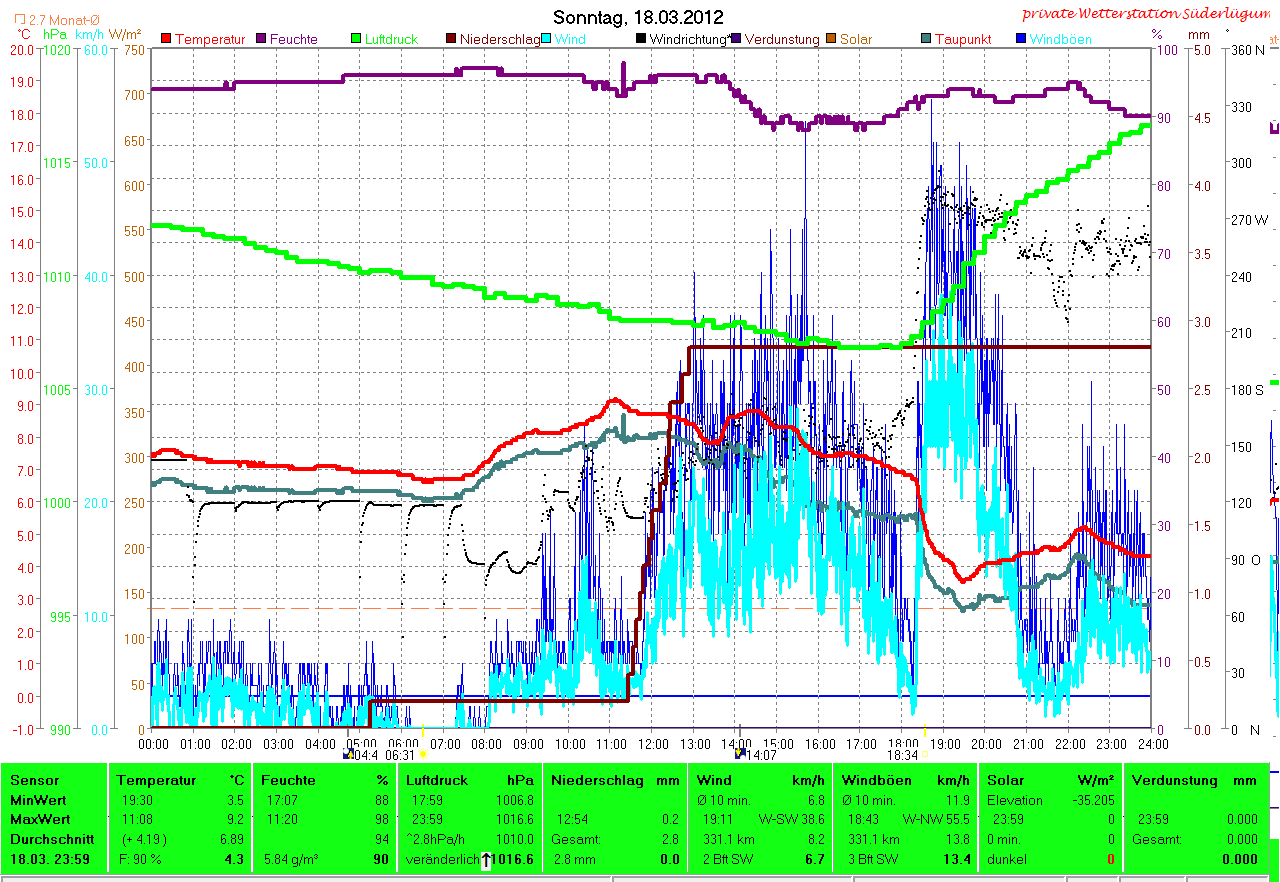
Task: Click the sunset marker icon at 18:34
Action: click(x=924, y=755)
